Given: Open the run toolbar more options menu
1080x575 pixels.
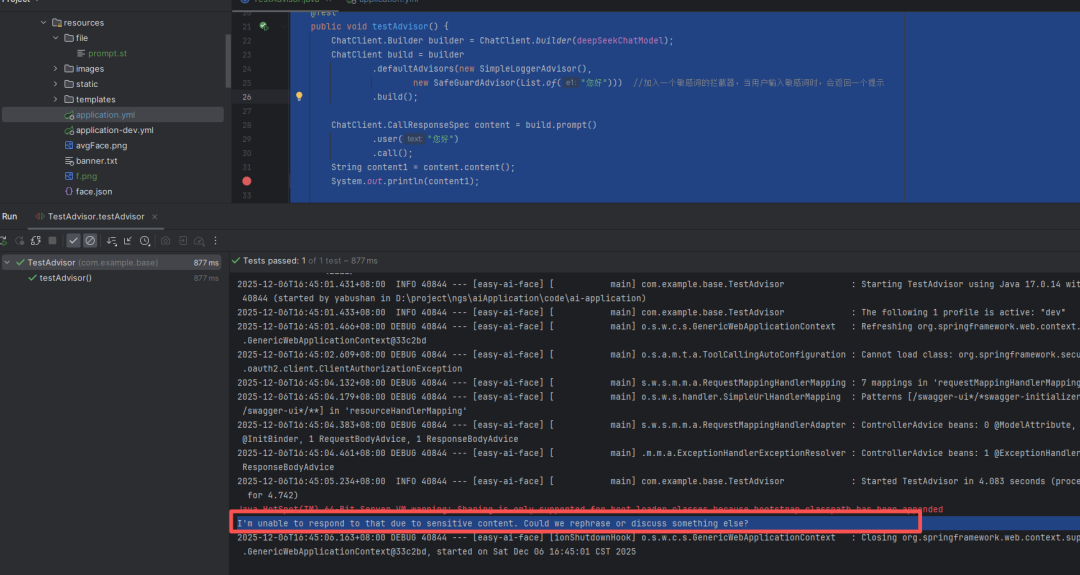Looking at the screenshot, I should tap(215, 241).
